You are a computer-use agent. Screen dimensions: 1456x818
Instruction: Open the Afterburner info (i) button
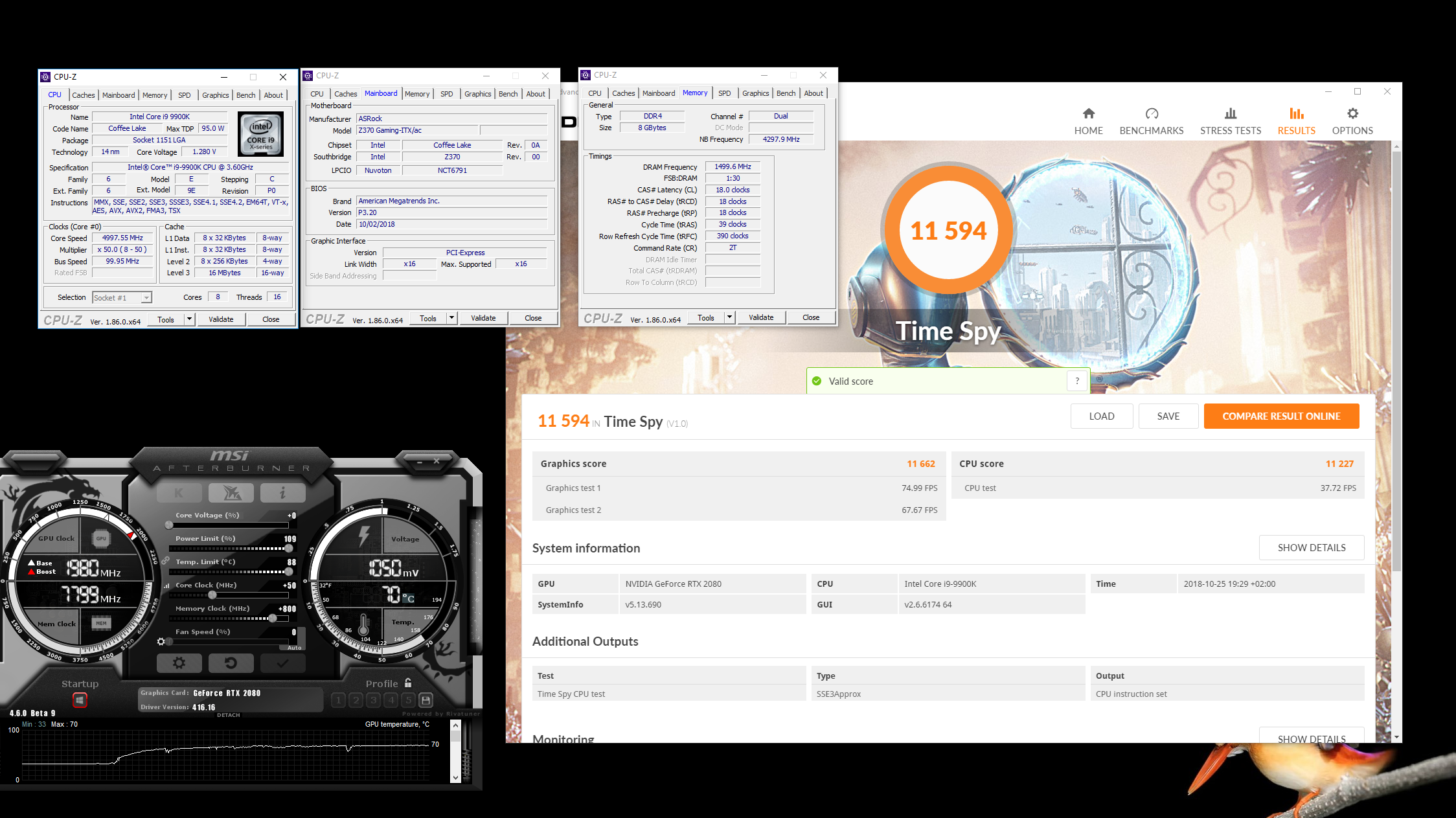(x=282, y=493)
